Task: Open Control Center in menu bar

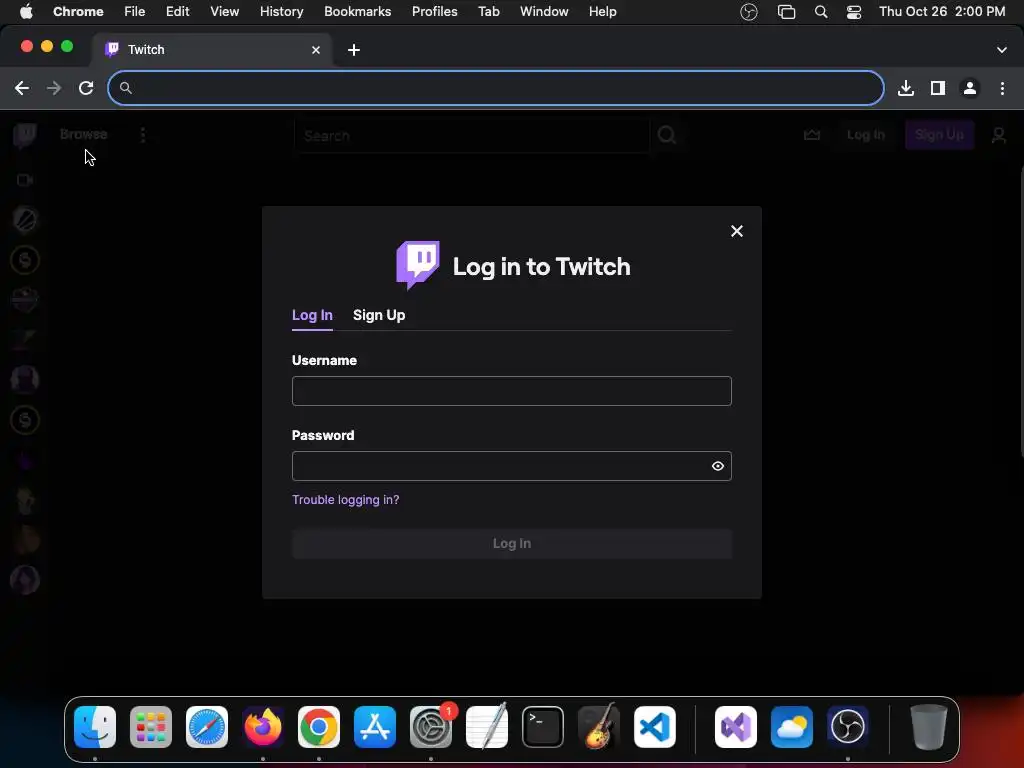Action: (854, 12)
